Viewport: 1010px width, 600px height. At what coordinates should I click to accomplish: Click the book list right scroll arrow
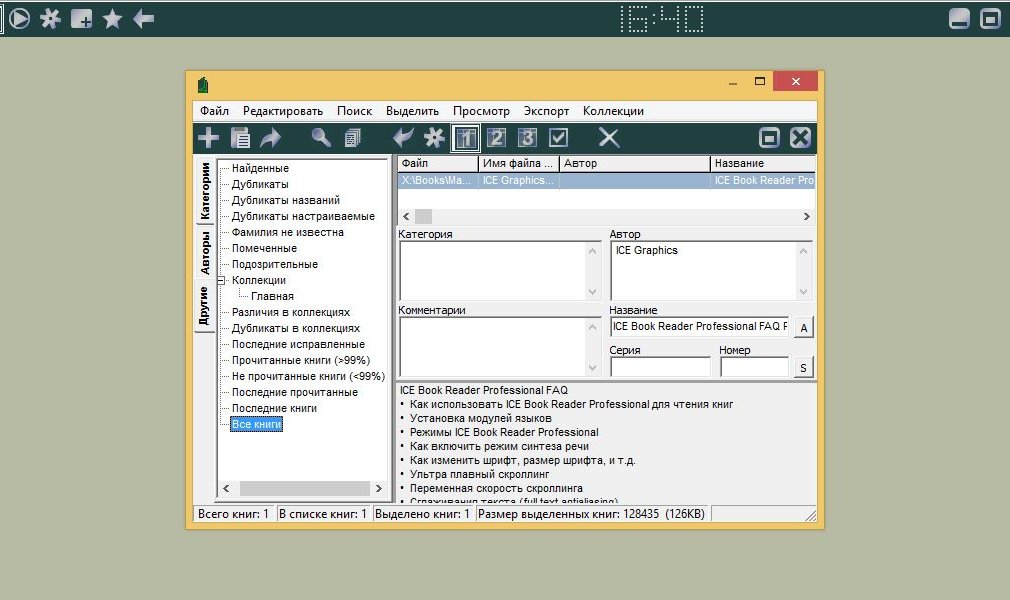tap(806, 217)
